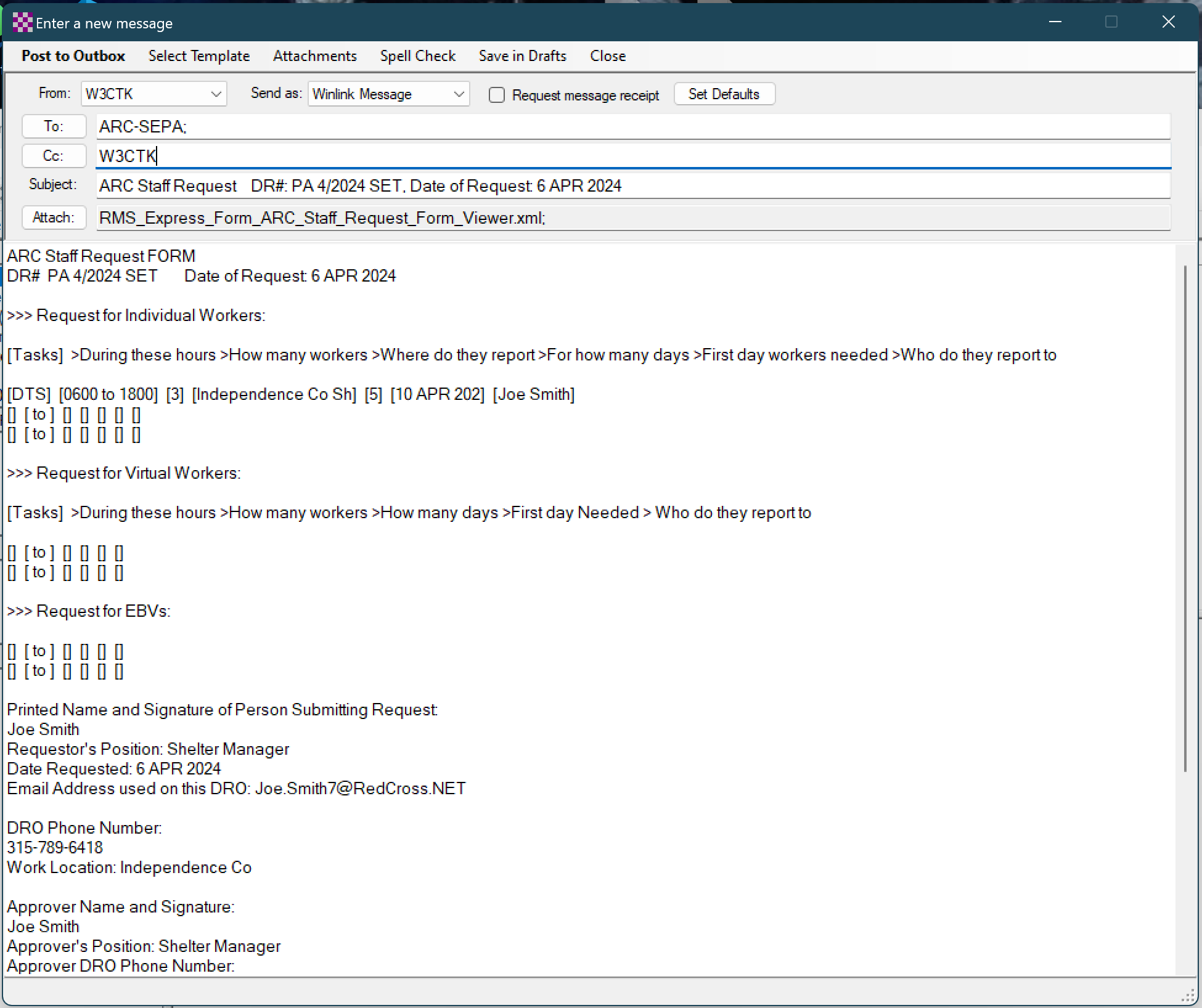The width and height of the screenshot is (1202, 1008).
Task: Open the Cc: address picker button
Action: tap(54, 156)
